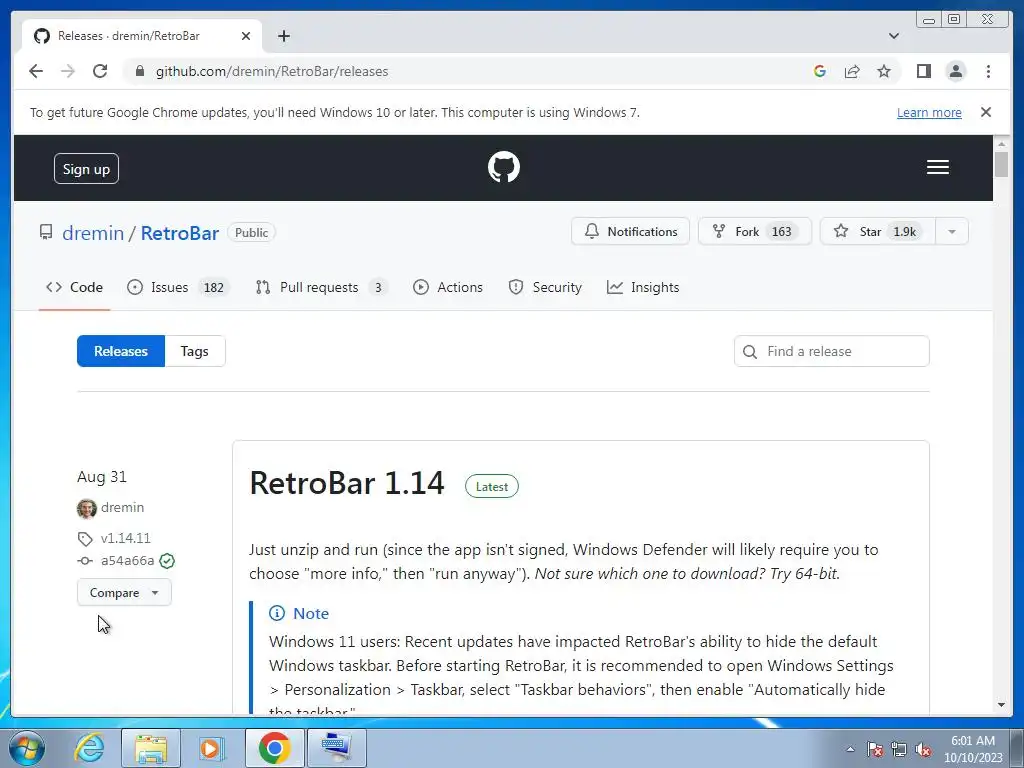Viewport: 1024px width, 768px height.
Task: Open the taskbar clock and date
Action: click(973, 750)
